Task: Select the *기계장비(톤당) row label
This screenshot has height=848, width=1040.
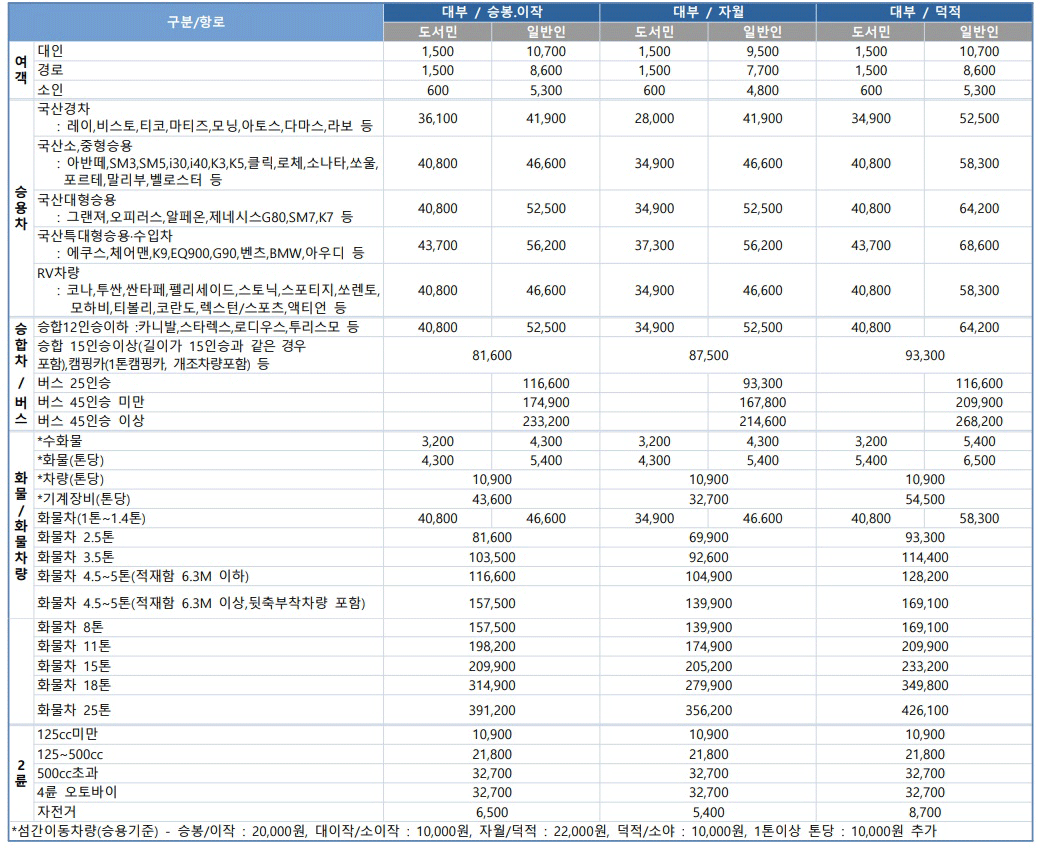Action: [x=84, y=499]
